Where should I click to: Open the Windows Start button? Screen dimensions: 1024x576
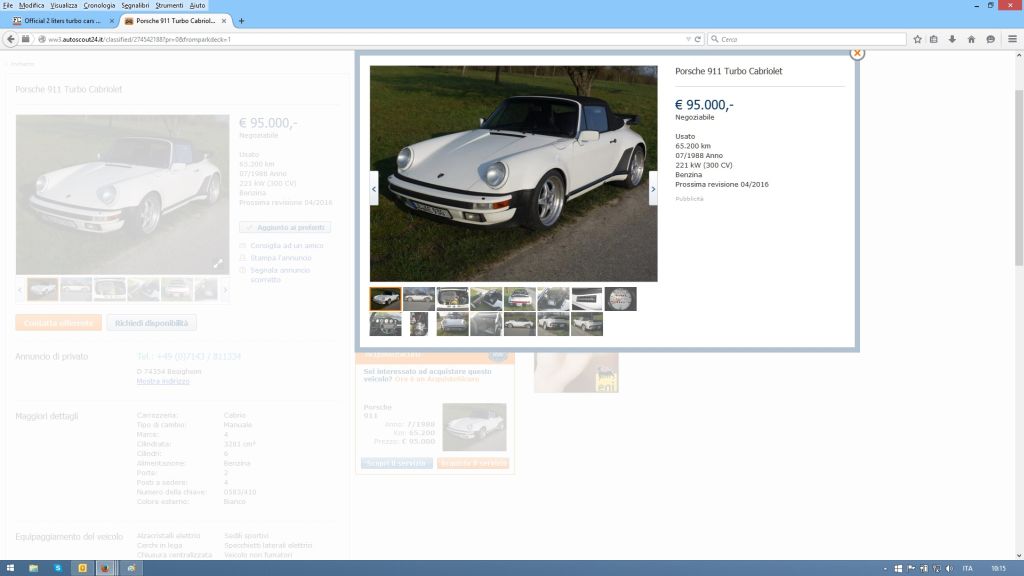tap(10, 568)
